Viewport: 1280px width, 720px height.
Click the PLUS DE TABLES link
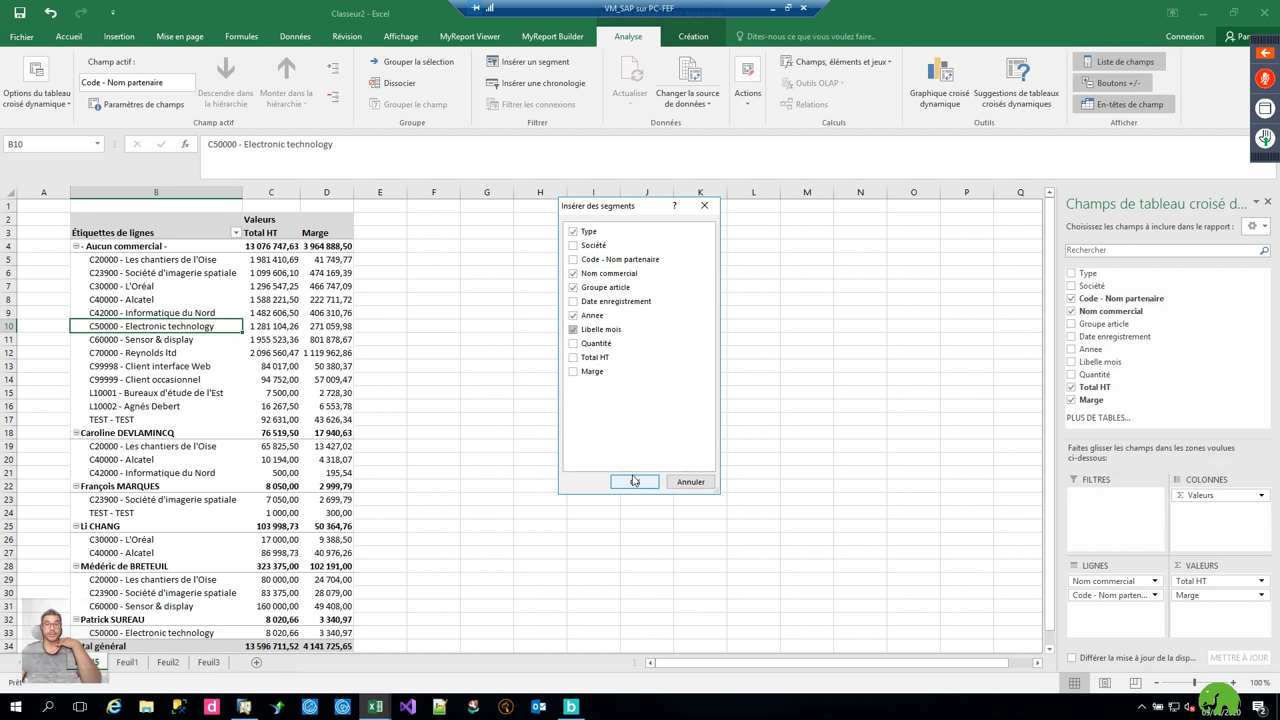1098,418
